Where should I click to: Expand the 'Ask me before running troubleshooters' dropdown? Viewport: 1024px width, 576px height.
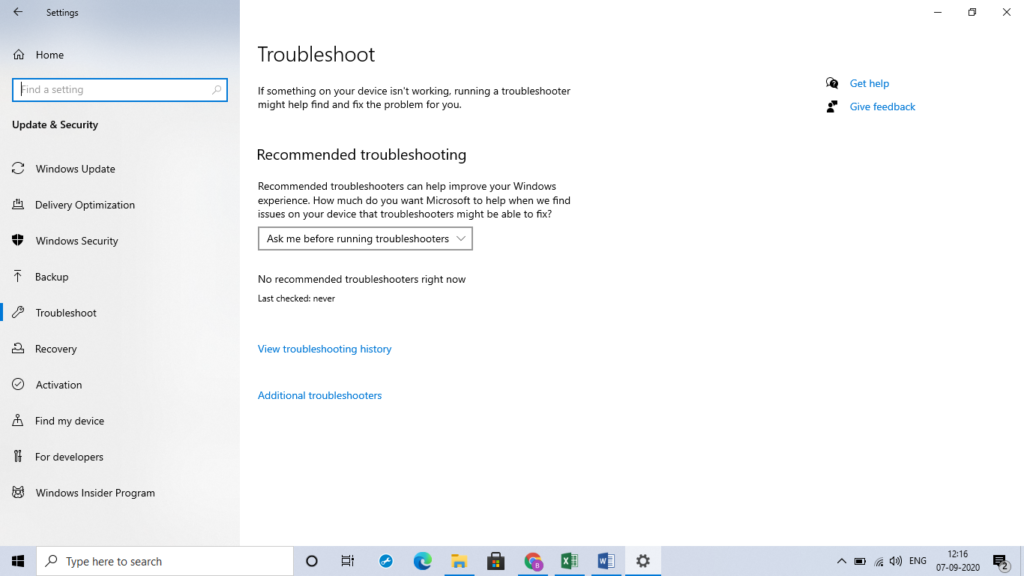pos(365,239)
